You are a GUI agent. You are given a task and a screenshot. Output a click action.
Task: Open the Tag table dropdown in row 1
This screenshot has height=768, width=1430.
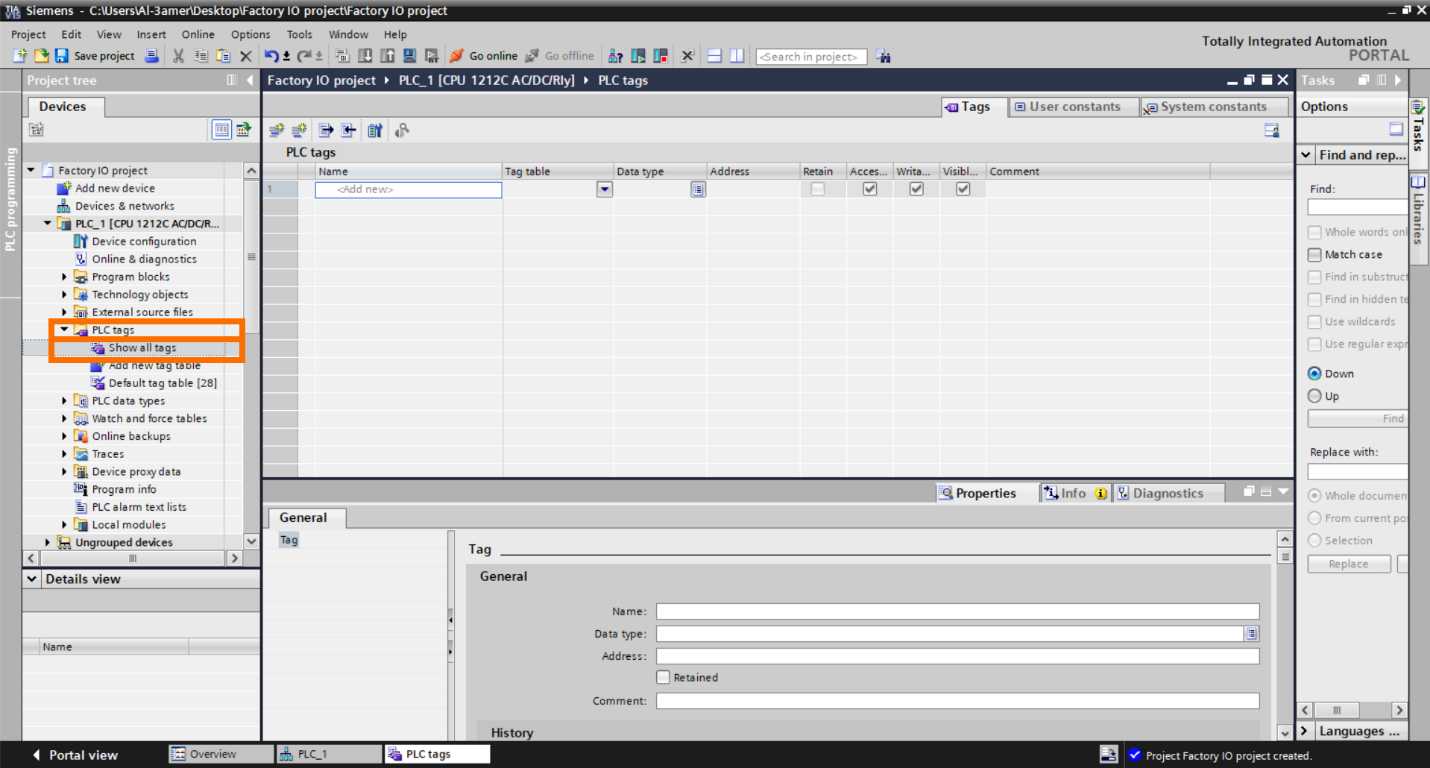pyautogui.click(x=604, y=189)
